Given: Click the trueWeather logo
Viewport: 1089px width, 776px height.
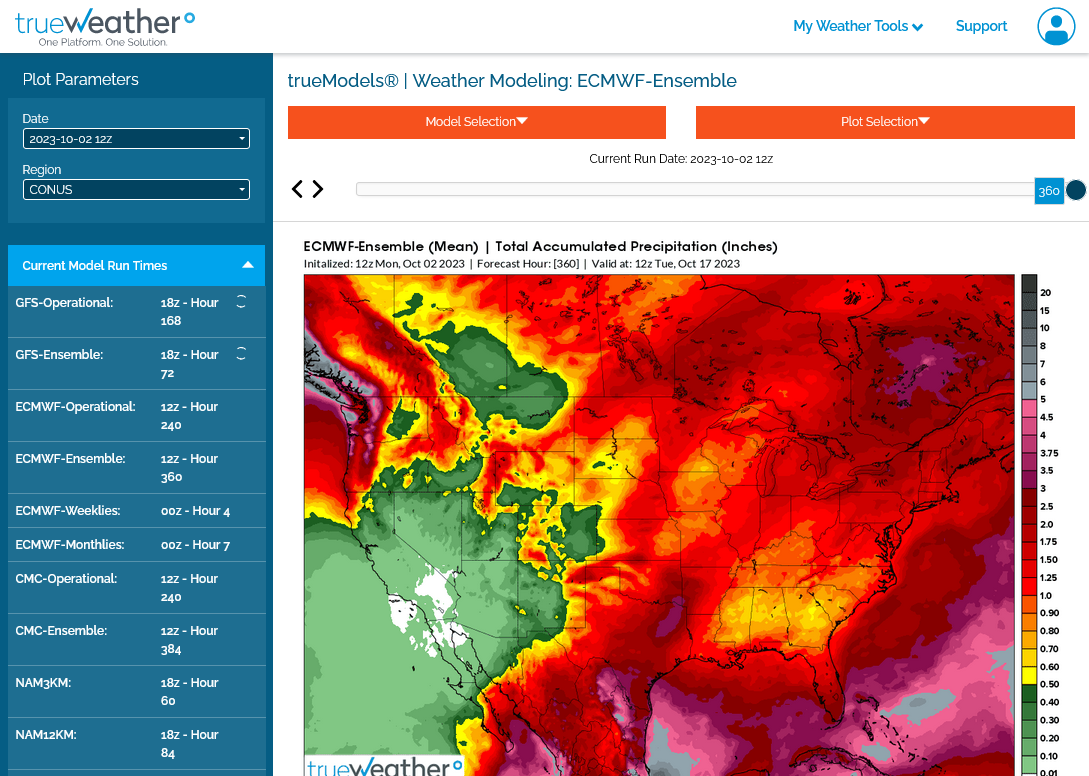Looking at the screenshot, I should 105,27.
